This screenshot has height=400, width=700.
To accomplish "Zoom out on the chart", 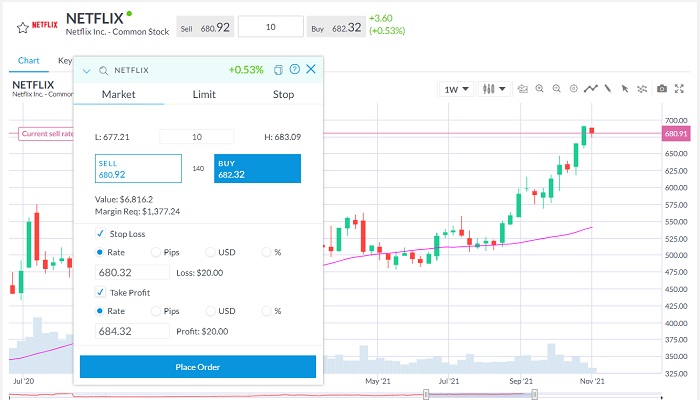I will tap(557, 88).
